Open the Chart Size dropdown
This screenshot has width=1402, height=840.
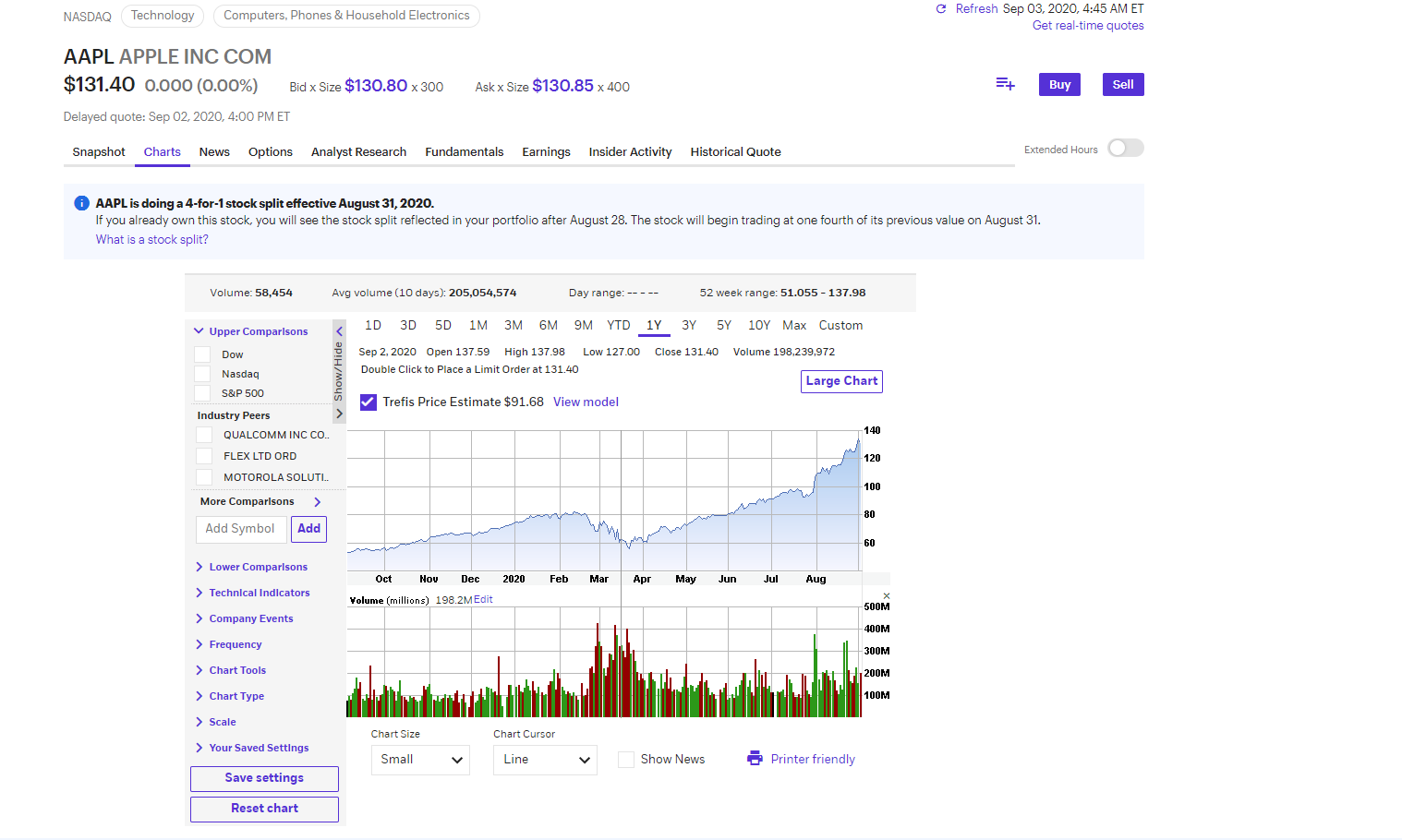pyautogui.click(x=420, y=760)
